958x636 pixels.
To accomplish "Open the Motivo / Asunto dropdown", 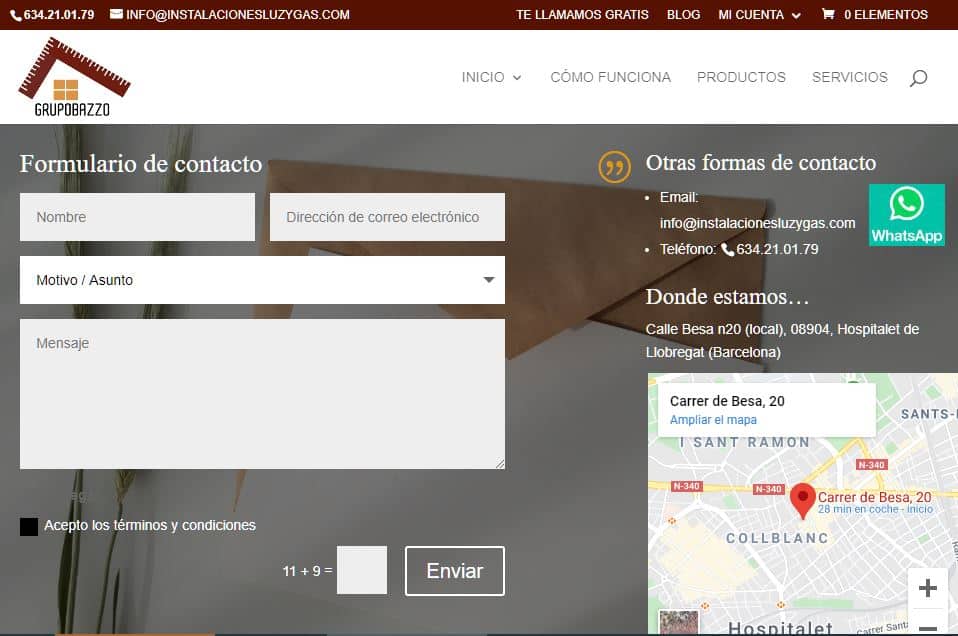I will click(262, 280).
